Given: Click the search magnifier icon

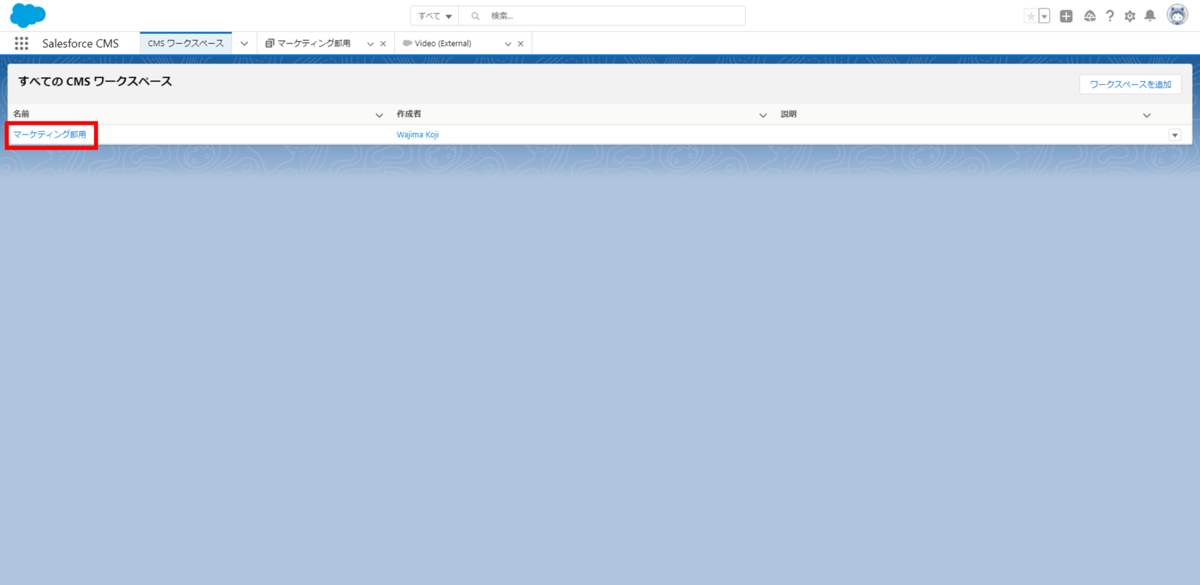Looking at the screenshot, I should tap(475, 16).
